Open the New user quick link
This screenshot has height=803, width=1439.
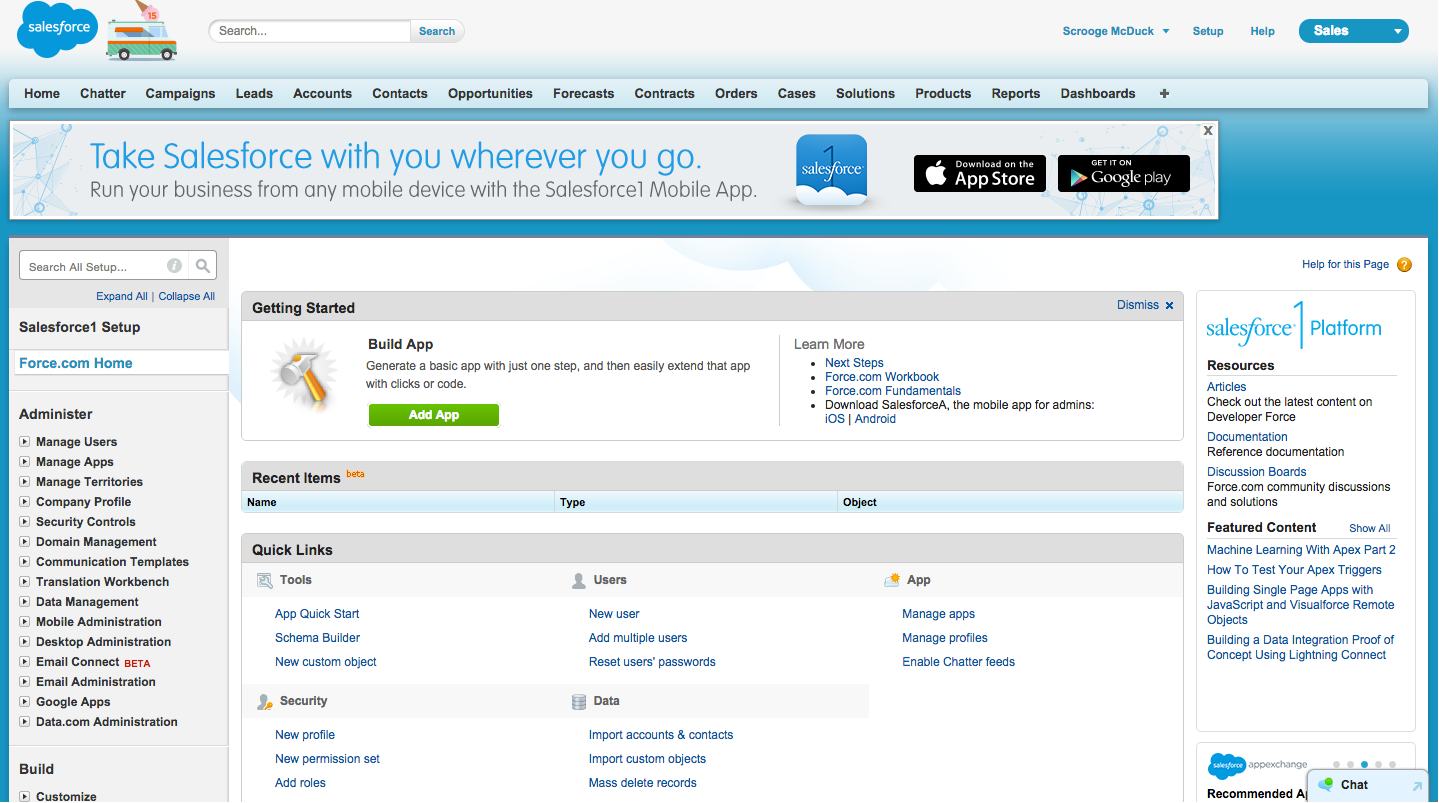pos(614,614)
